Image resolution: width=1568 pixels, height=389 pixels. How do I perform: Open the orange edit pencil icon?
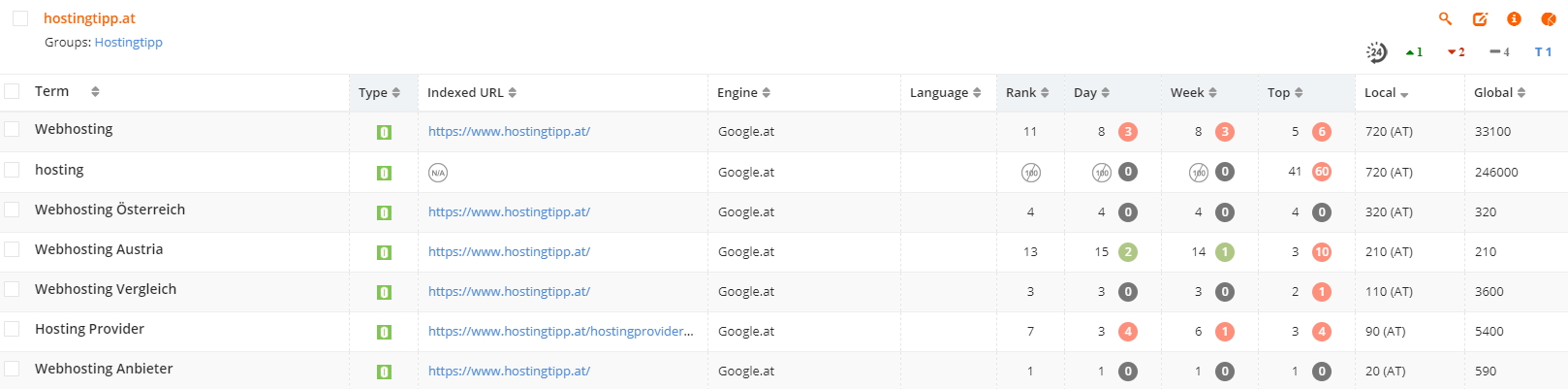[1480, 18]
